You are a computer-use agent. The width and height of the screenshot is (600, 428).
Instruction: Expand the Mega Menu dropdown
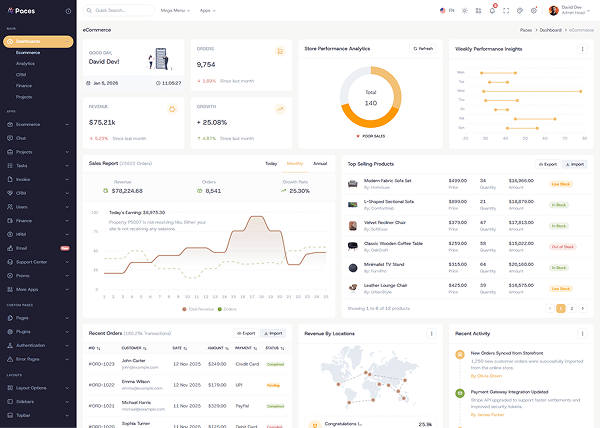tap(174, 10)
